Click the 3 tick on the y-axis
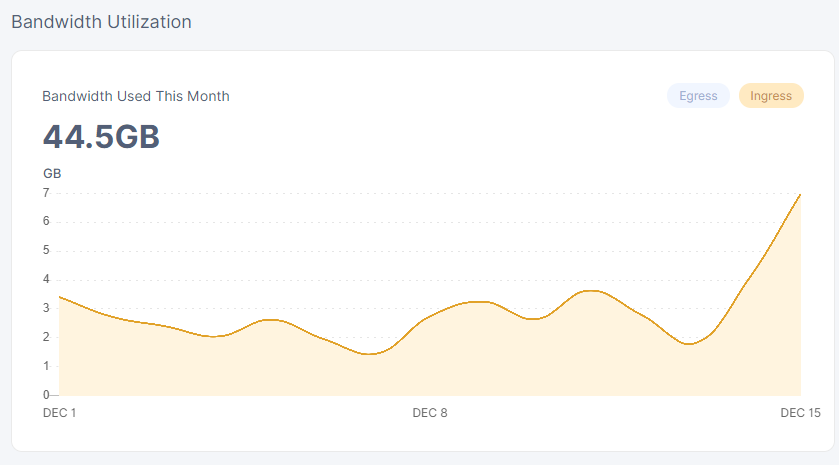 coord(46,309)
